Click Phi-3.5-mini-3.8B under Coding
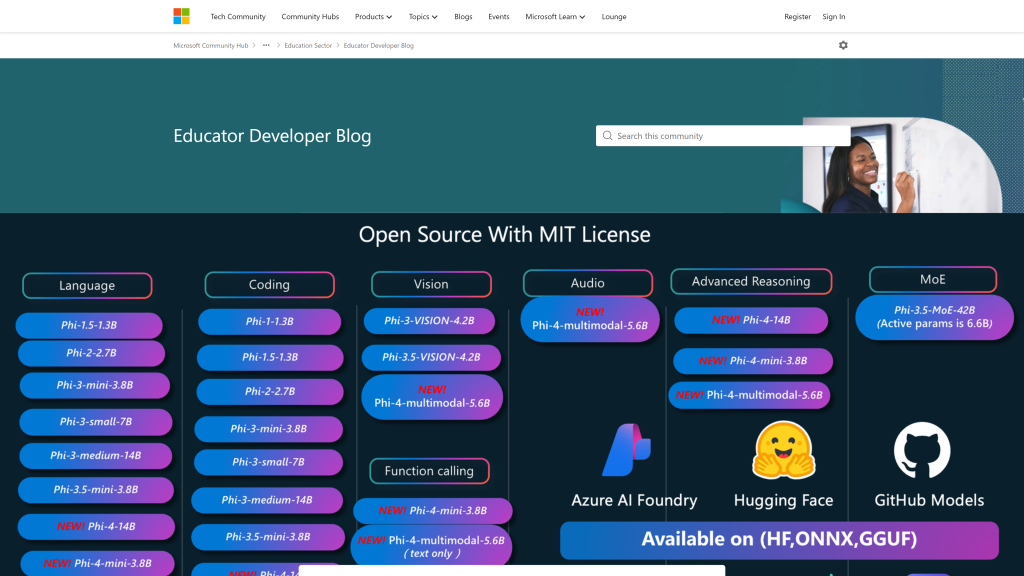 tap(268, 537)
